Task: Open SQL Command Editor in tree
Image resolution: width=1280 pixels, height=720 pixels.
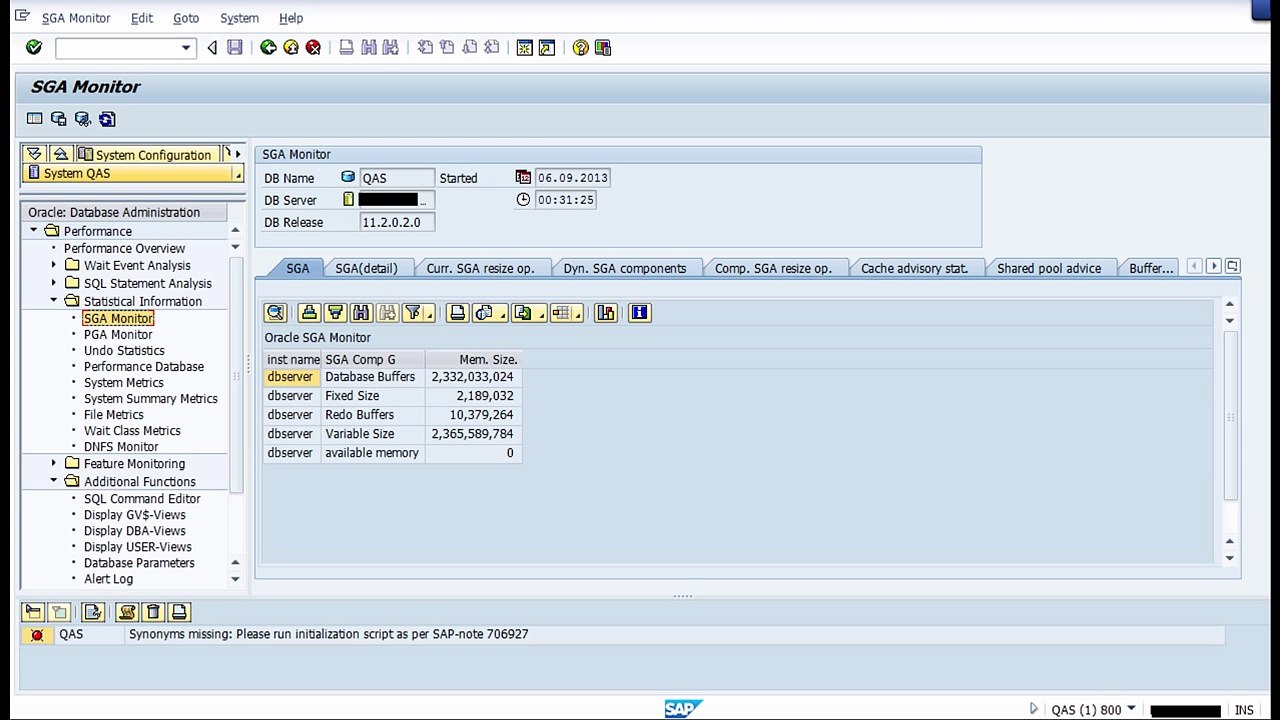Action: coord(142,498)
